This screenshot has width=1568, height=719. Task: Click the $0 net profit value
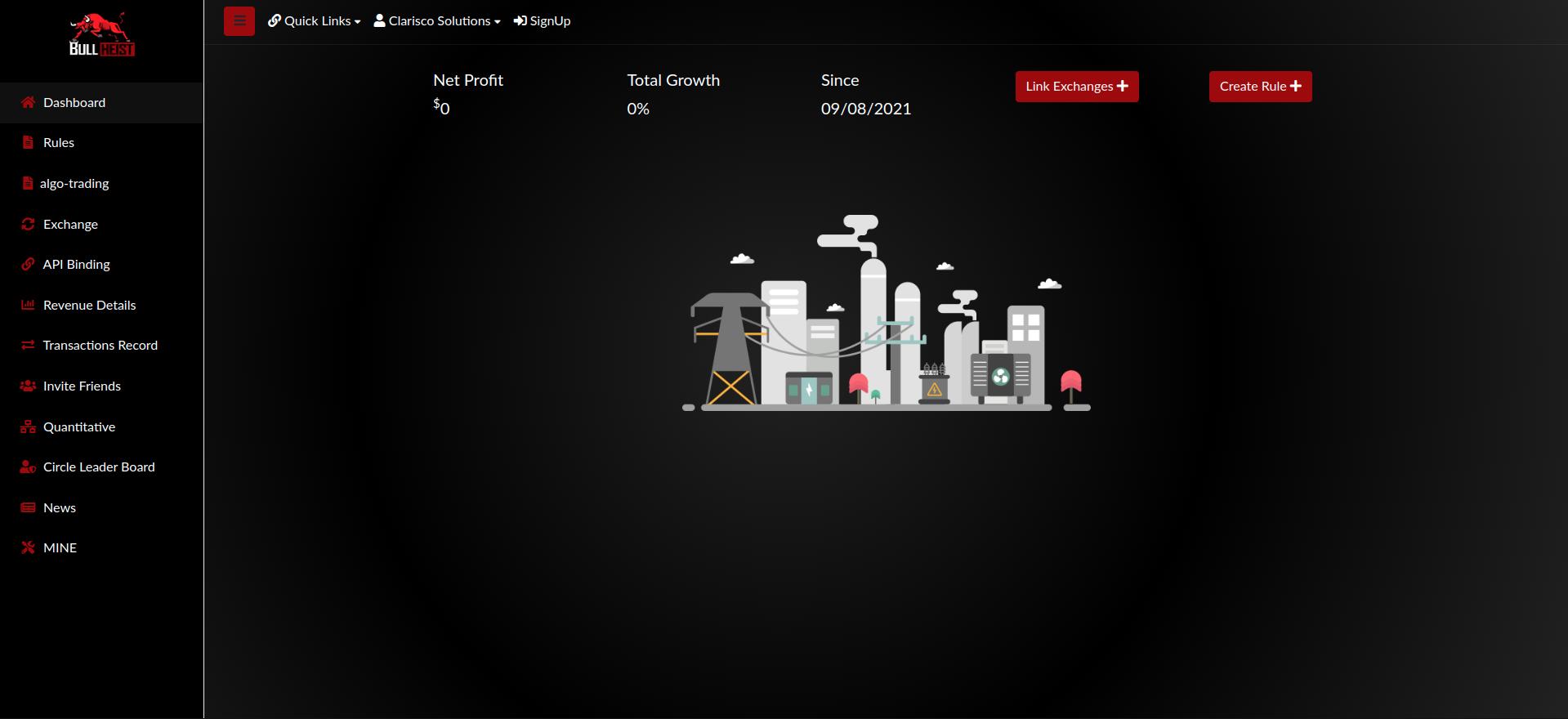pyautogui.click(x=441, y=107)
